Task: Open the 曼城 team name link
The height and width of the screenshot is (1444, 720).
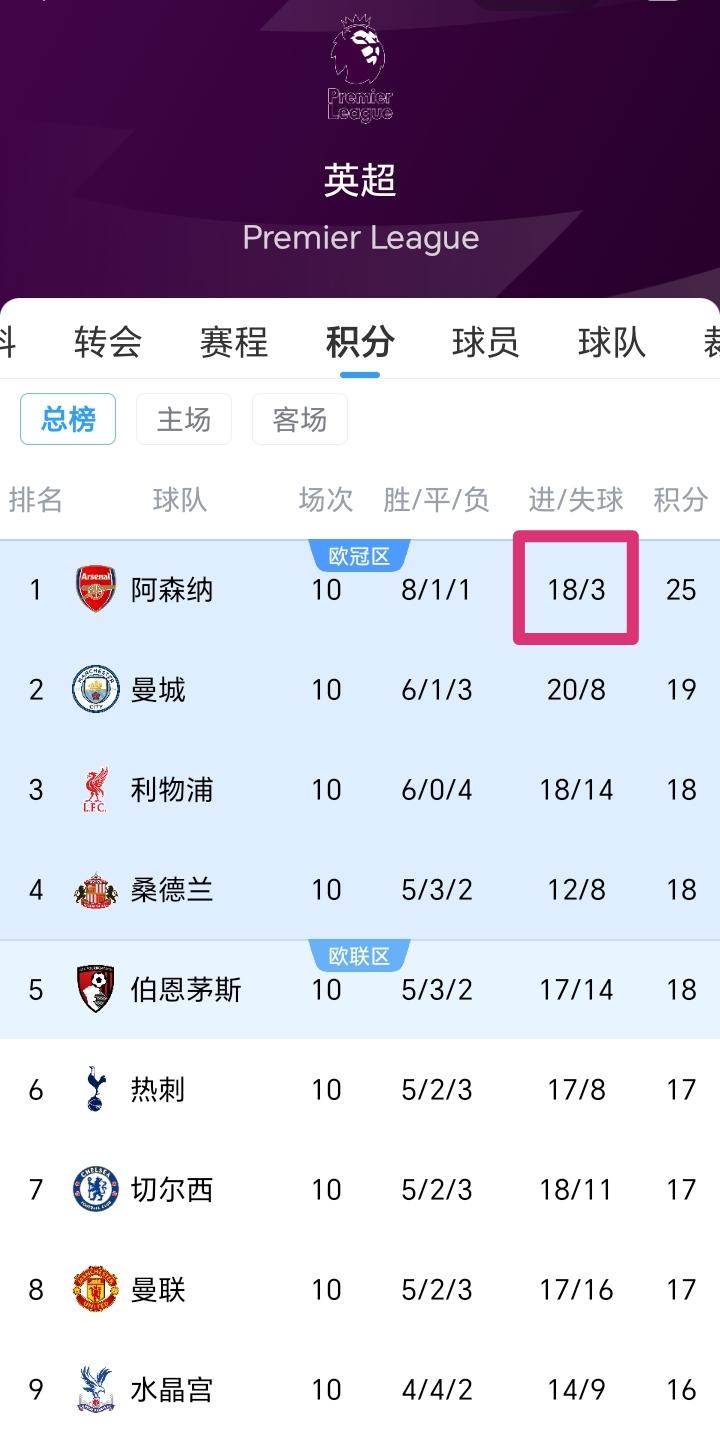Action: (158, 690)
